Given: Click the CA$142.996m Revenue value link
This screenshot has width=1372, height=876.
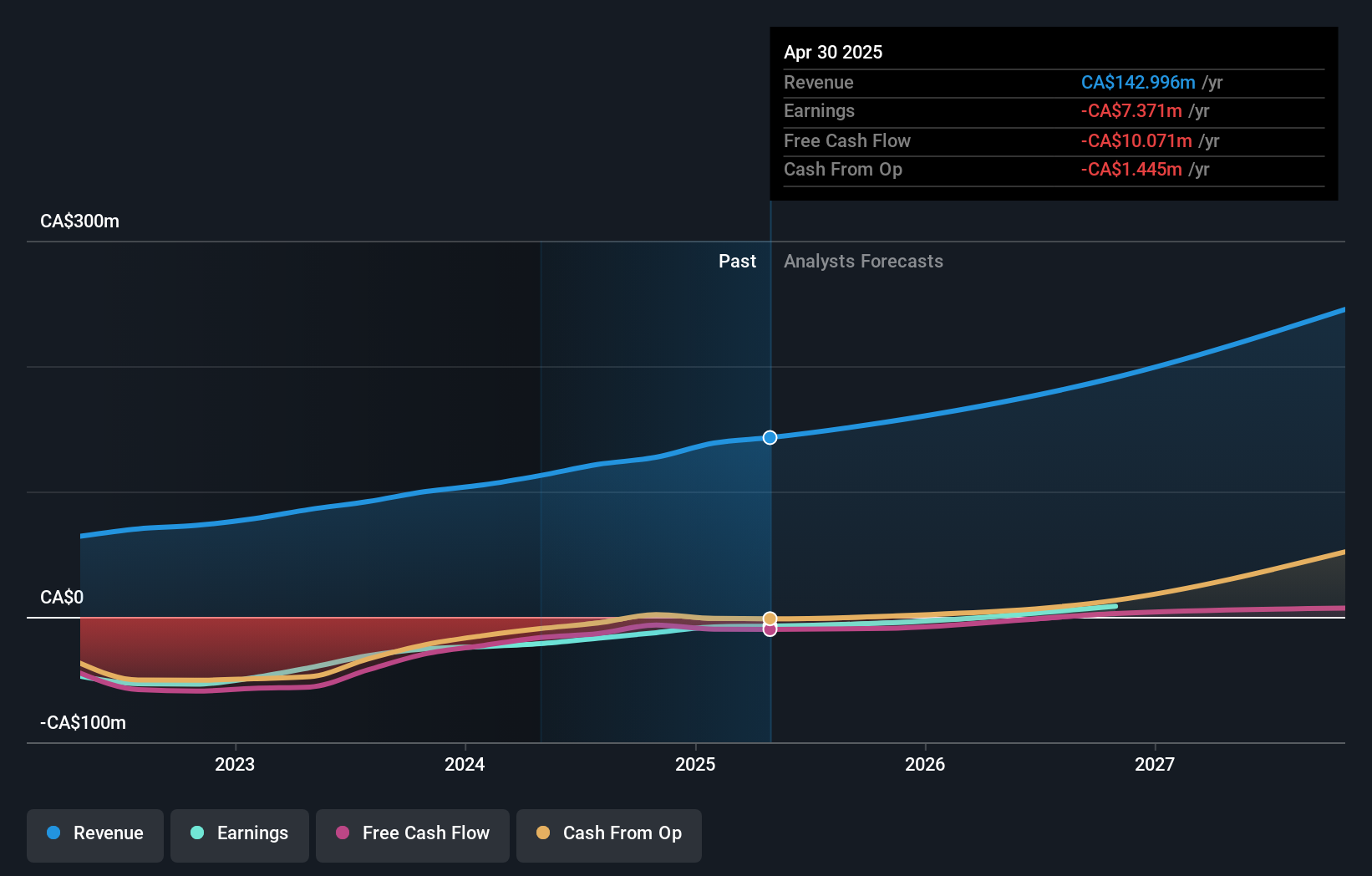Looking at the screenshot, I should 1138,82.
